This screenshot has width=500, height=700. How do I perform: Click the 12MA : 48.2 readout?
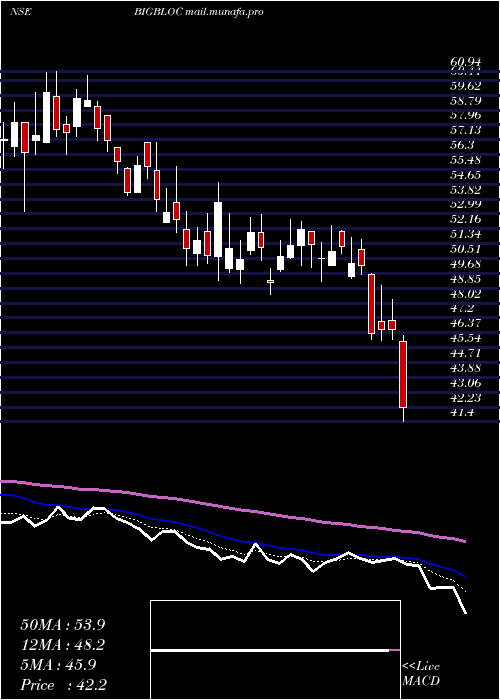[x=63, y=645]
